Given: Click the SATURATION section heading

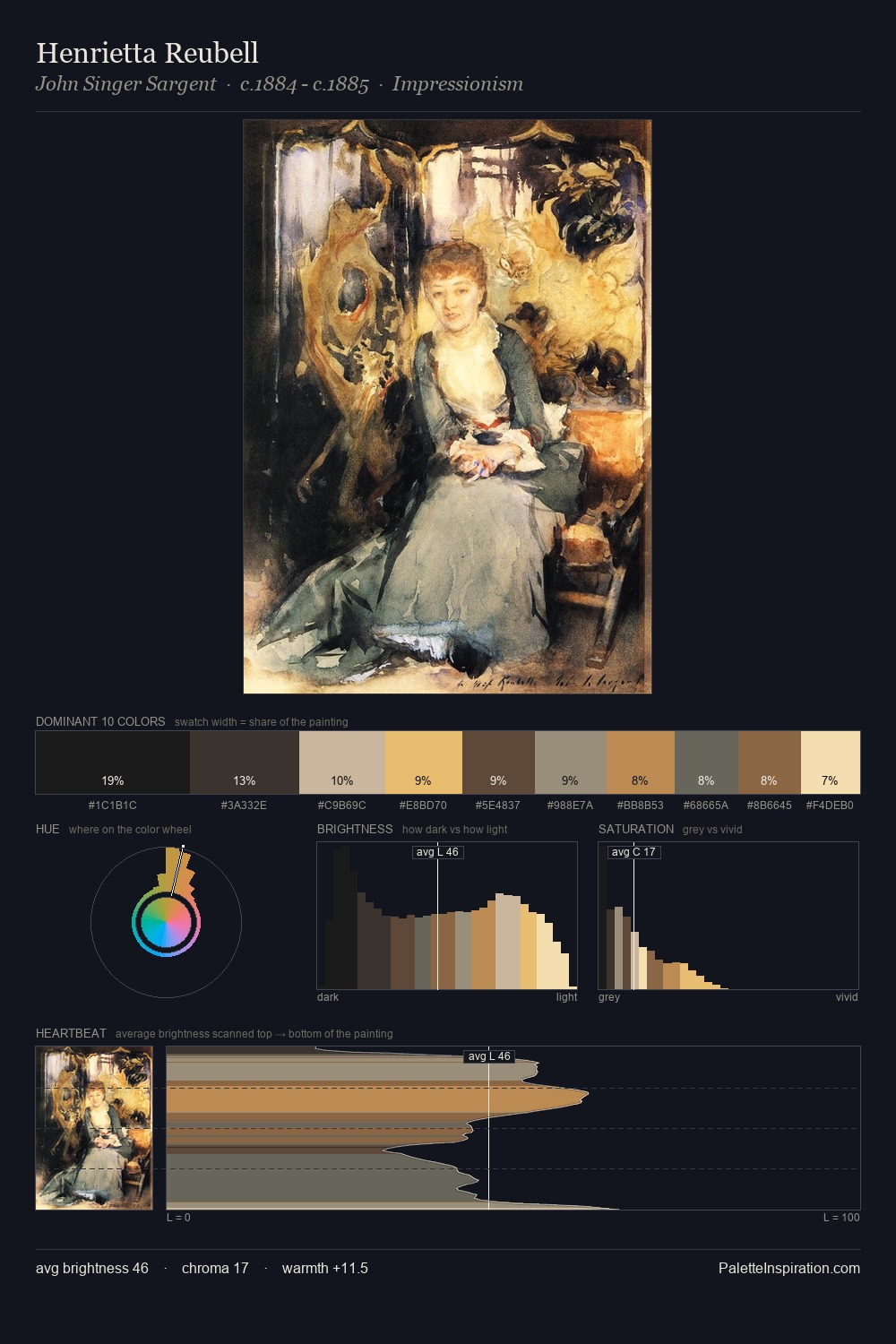Looking at the screenshot, I should pos(636,829).
